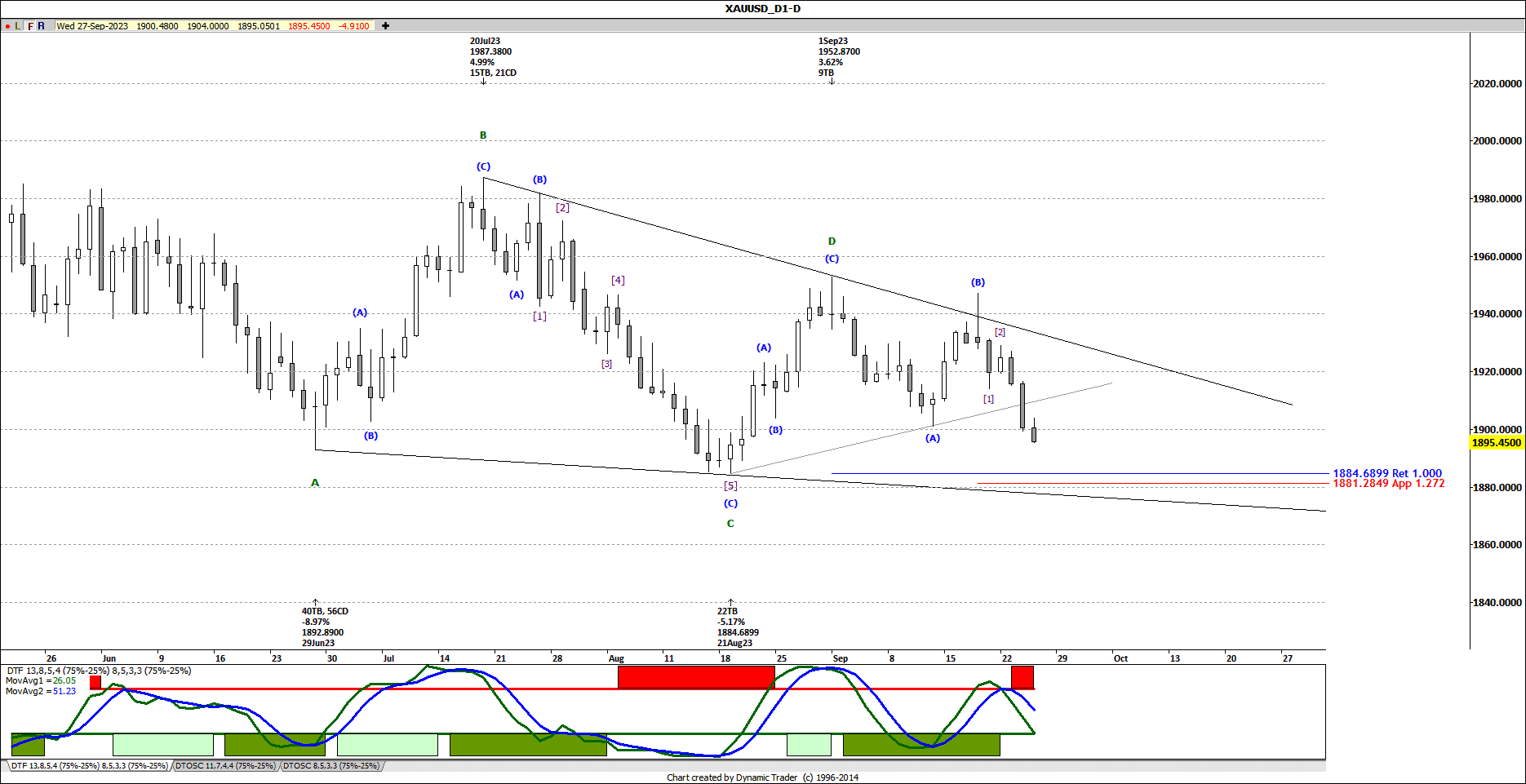Click the Jun label on date axis
The width and height of the screenshot is (1526, 784).
pos(109,658)
